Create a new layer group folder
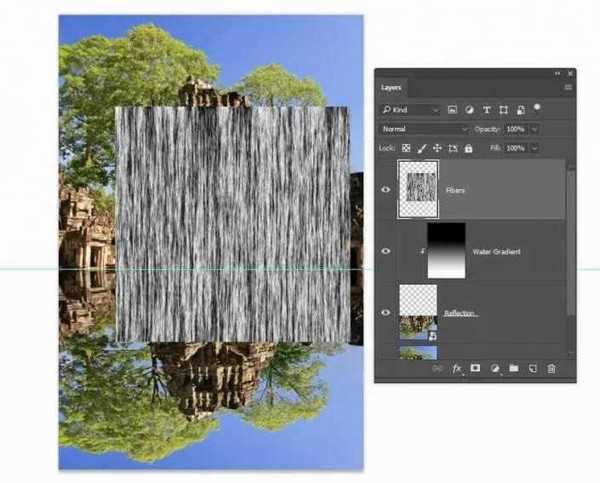Screen dimensions: 600x483 click(513, 368)
